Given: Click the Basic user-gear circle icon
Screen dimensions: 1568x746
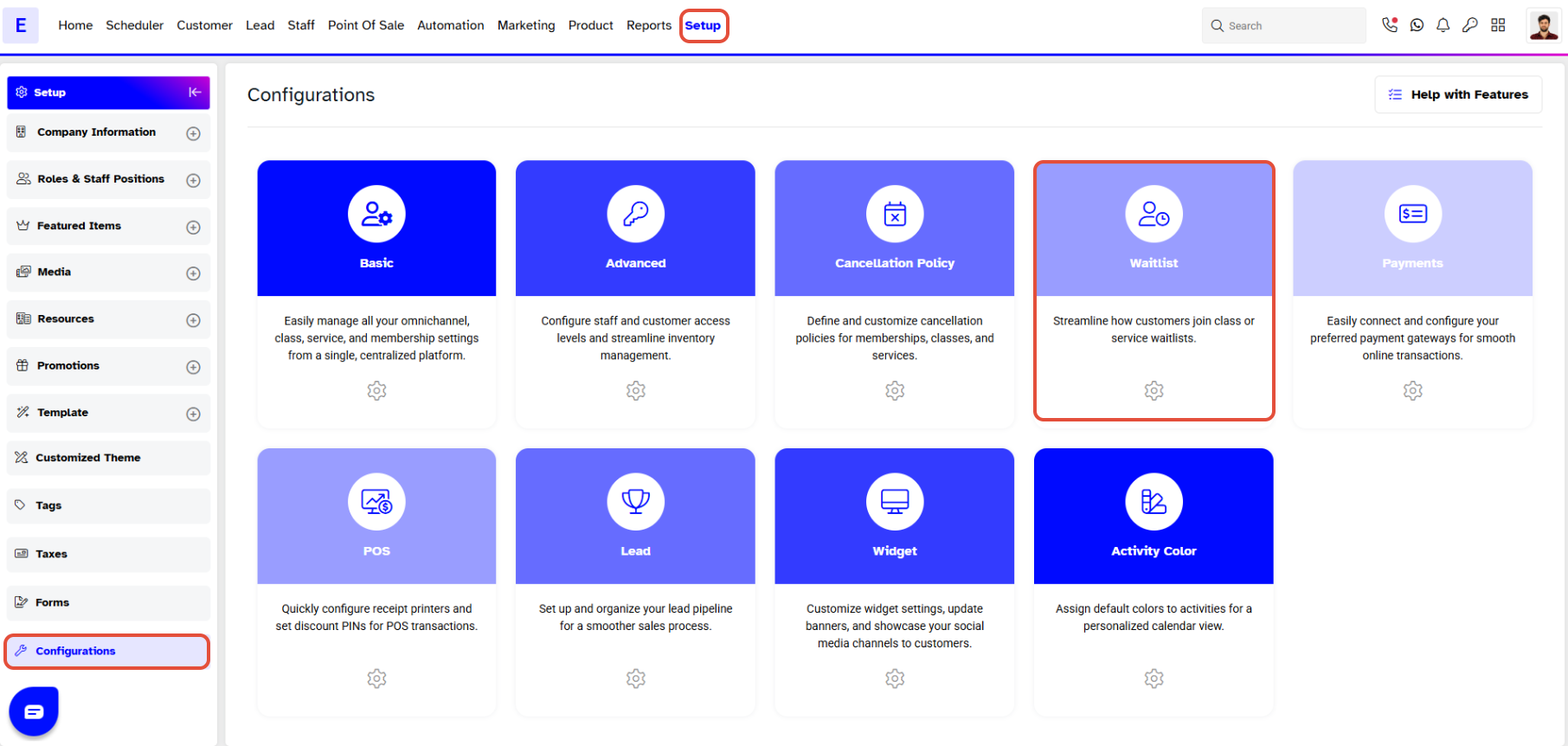Looking at the screenshot, I should coord(376,214).
